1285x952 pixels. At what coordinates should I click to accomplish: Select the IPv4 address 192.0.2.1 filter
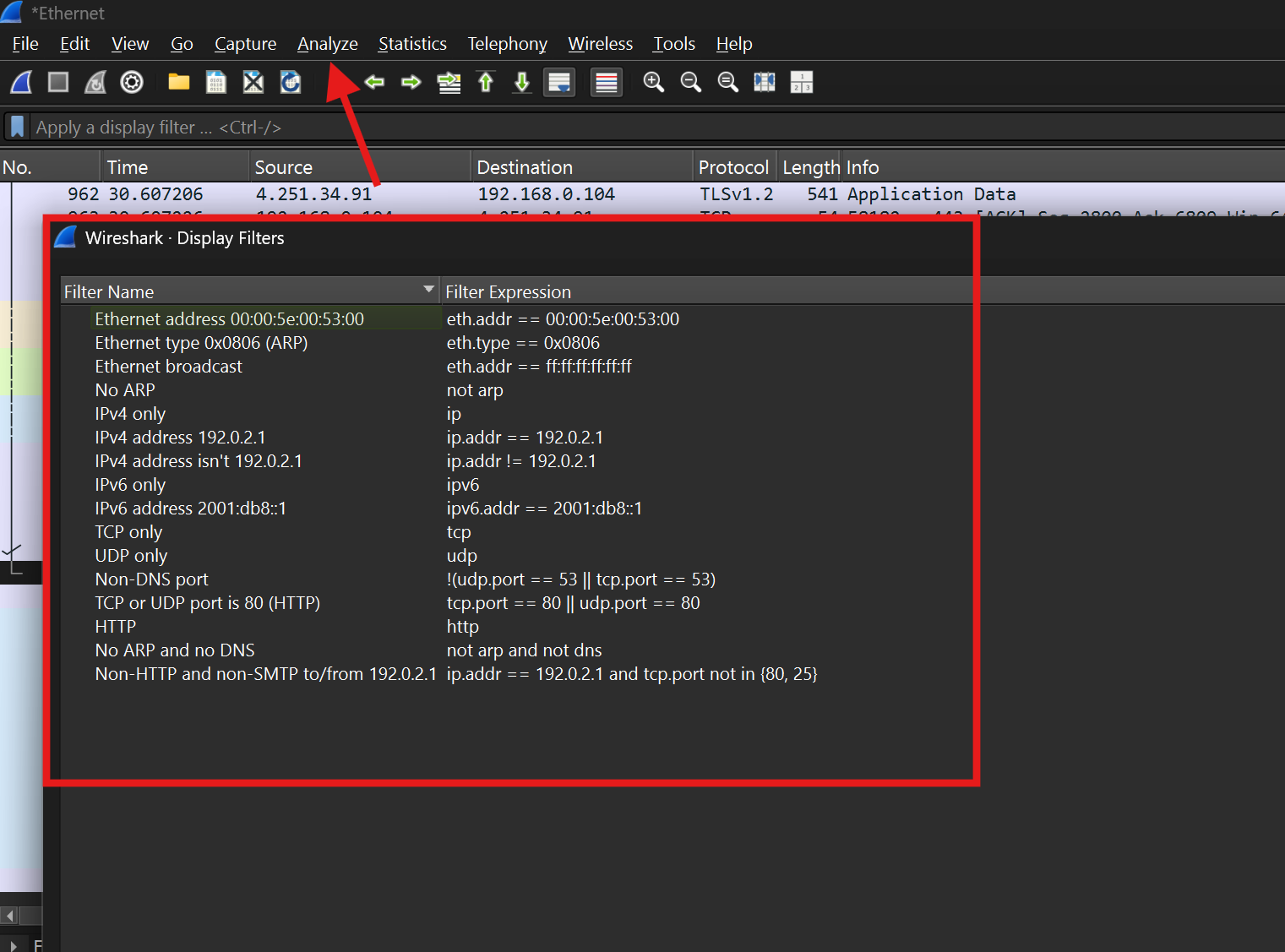pyautogui.click(x=180, y=438)
